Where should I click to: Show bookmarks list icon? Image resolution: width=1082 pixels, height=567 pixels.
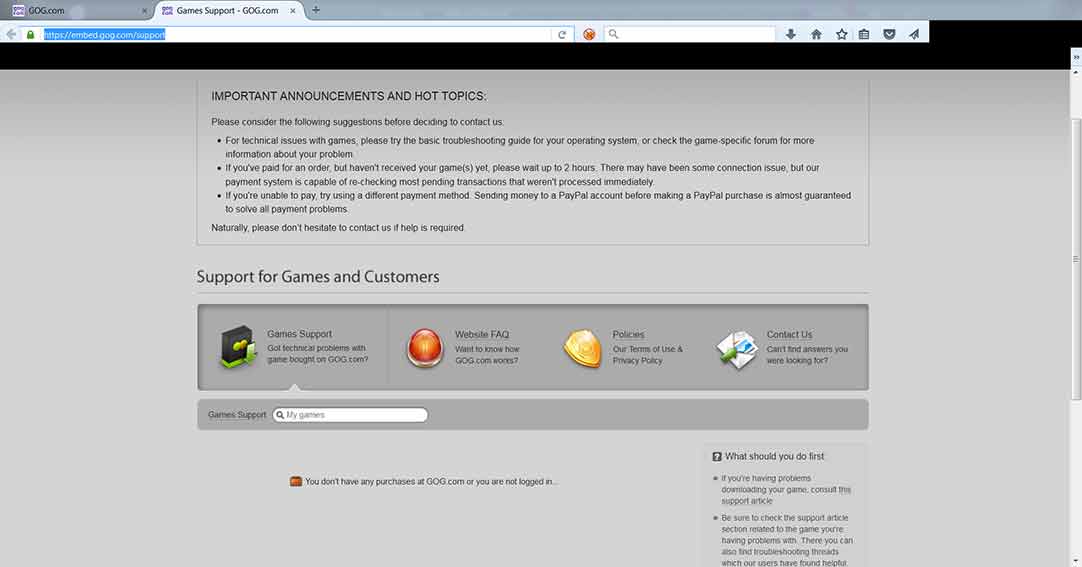pos(864,34)
